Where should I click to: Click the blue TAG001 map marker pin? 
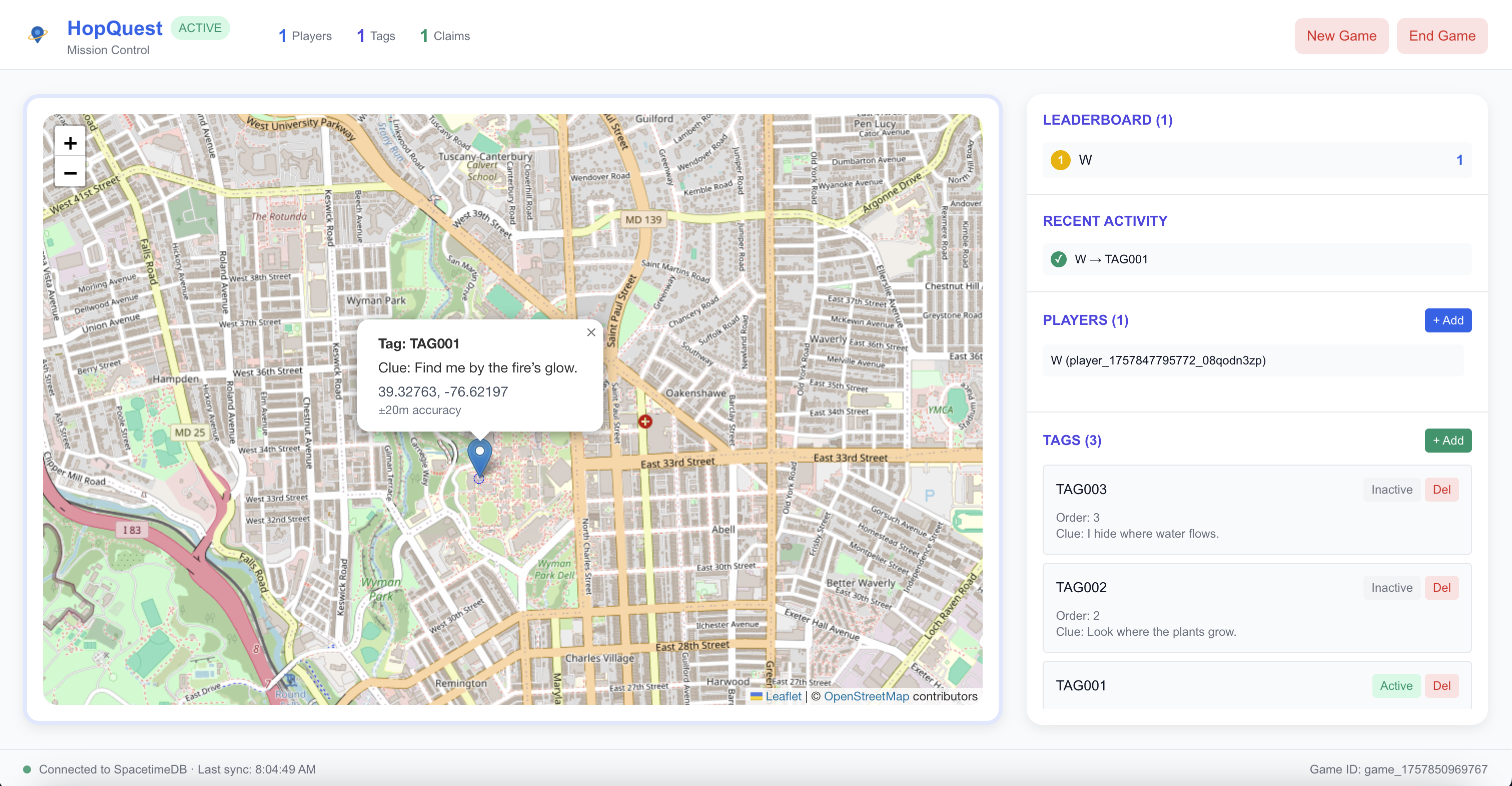(479, 458)
